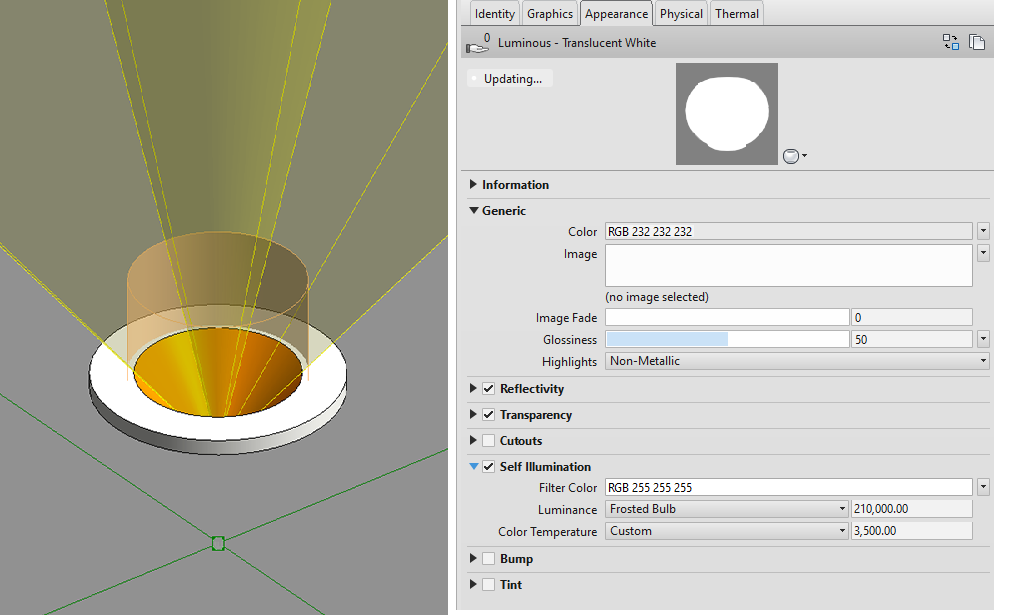Click the Image Fade slider

pos(727,317)
